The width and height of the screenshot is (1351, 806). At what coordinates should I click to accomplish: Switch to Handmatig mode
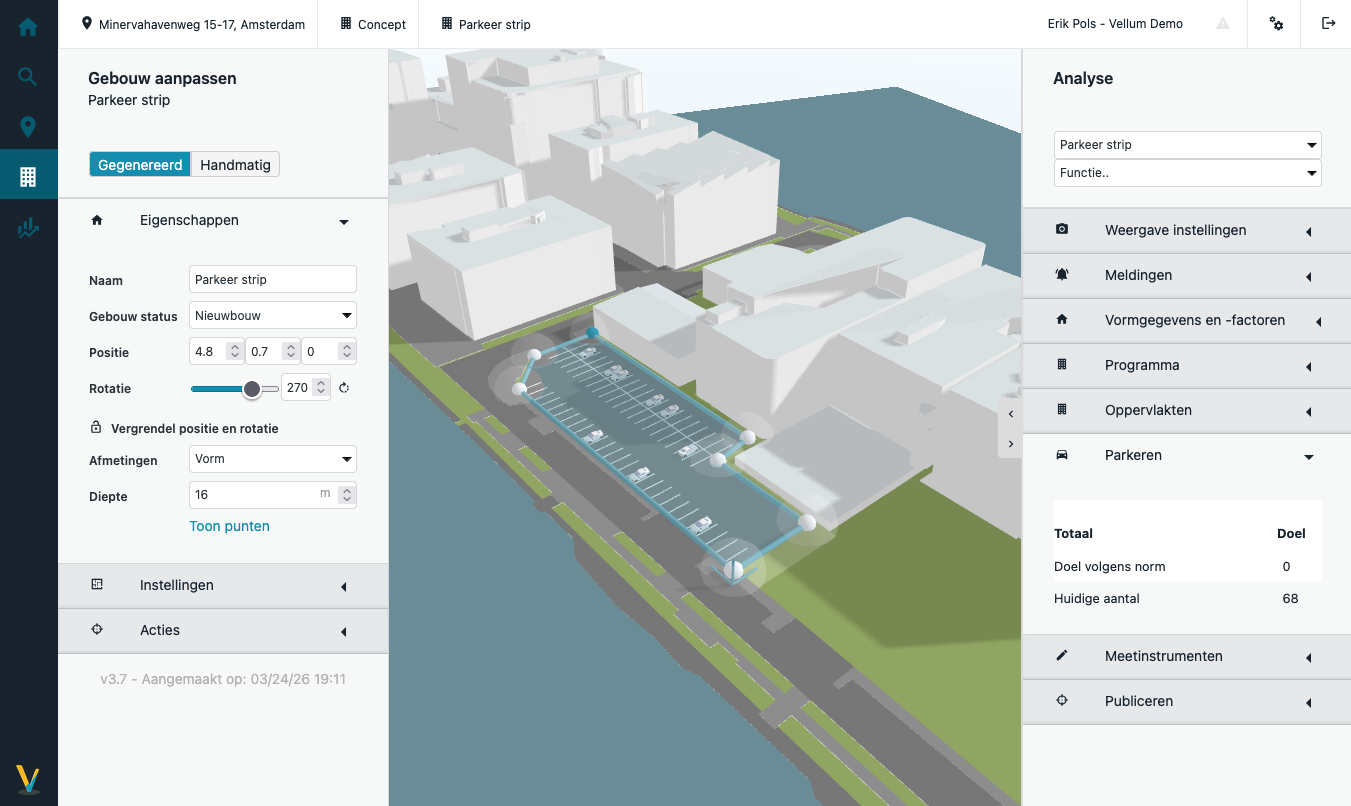pyautogui.click(x=235, y=165)
